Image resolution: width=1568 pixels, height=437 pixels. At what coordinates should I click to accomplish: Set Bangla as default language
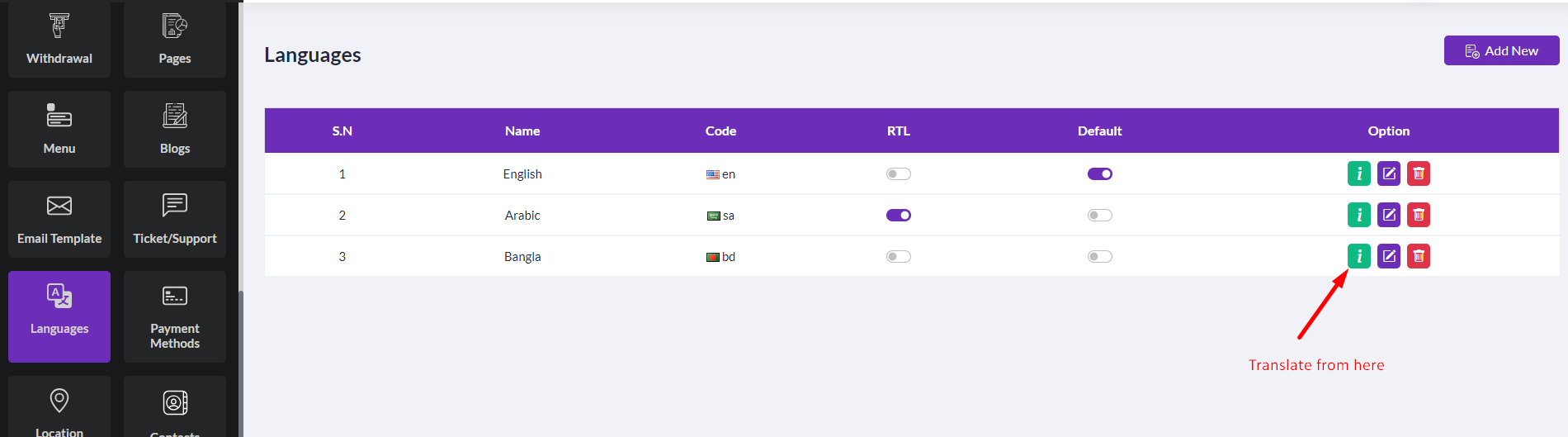[x=1100, y=257]
